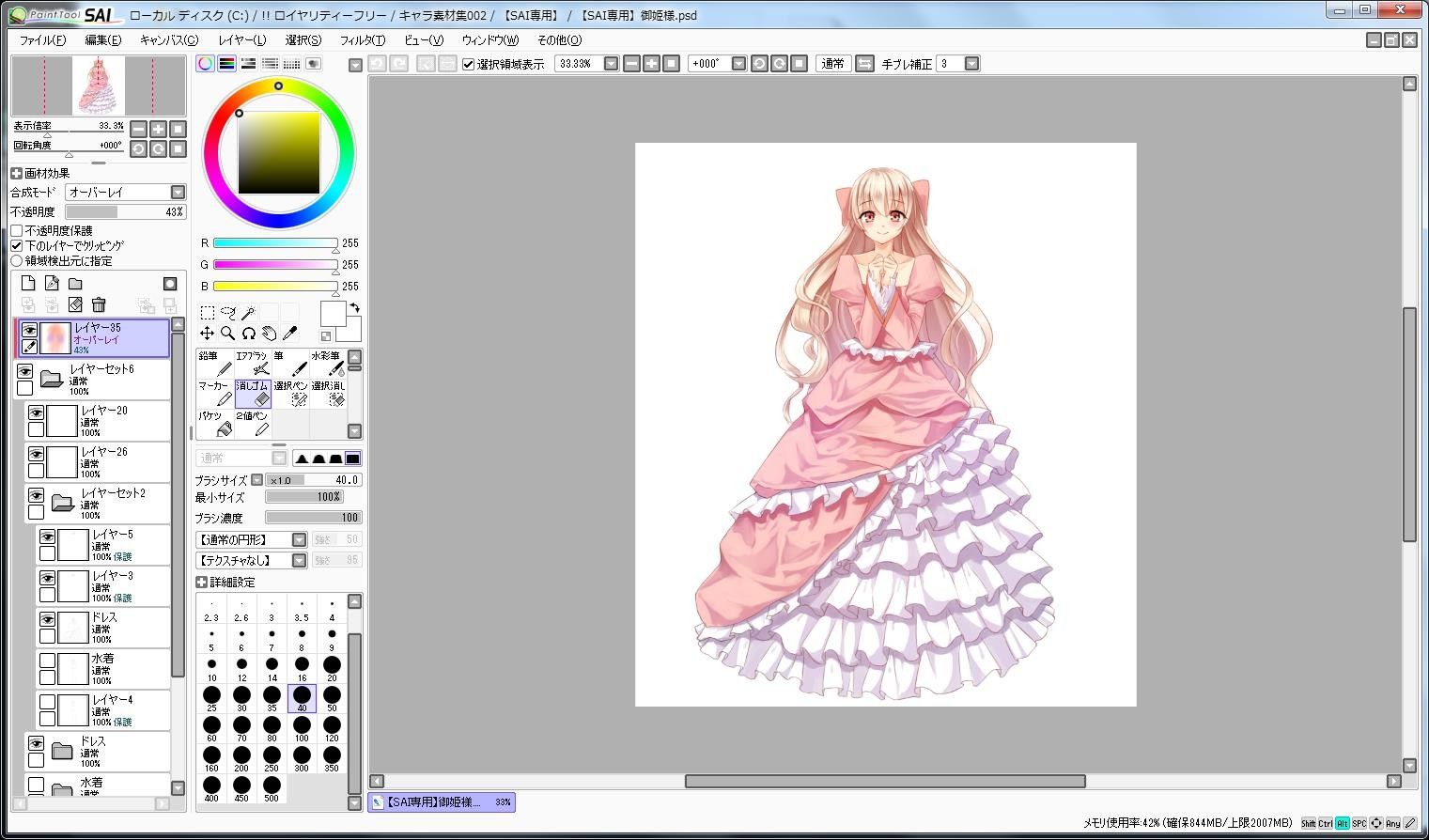Open the 通常の円形 brush shape dropdown
Image resolution: width=1429 pixels, height=840 pixels.
click(x=299, y=539)
